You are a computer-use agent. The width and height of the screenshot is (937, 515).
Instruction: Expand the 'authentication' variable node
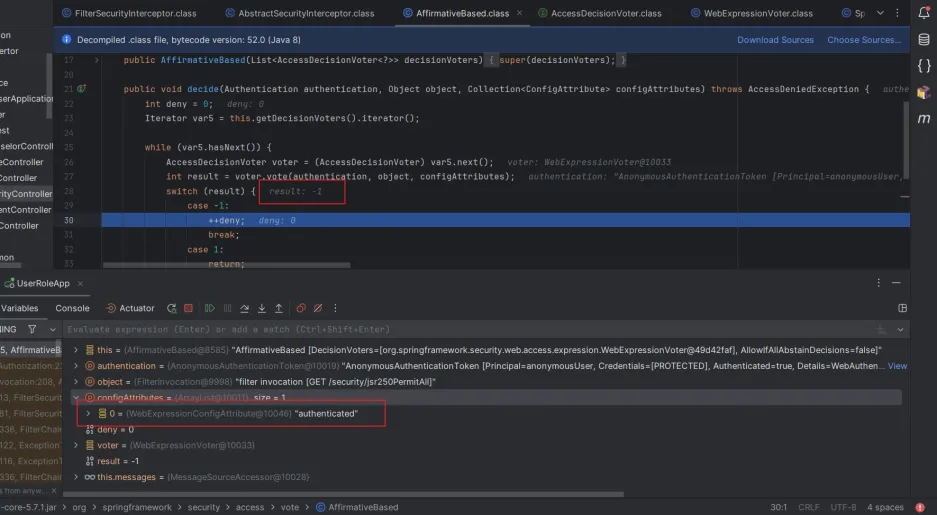tap(77, 366)
